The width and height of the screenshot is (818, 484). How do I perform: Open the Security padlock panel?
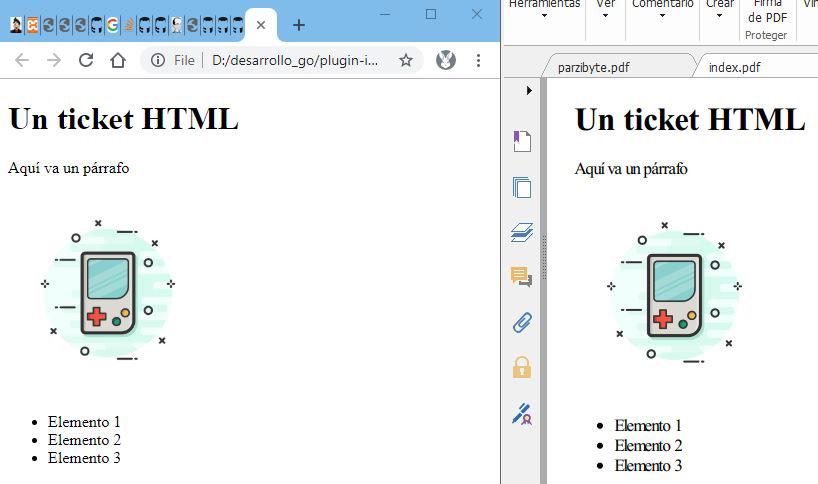pyautogui.click(x=522, y=367)
